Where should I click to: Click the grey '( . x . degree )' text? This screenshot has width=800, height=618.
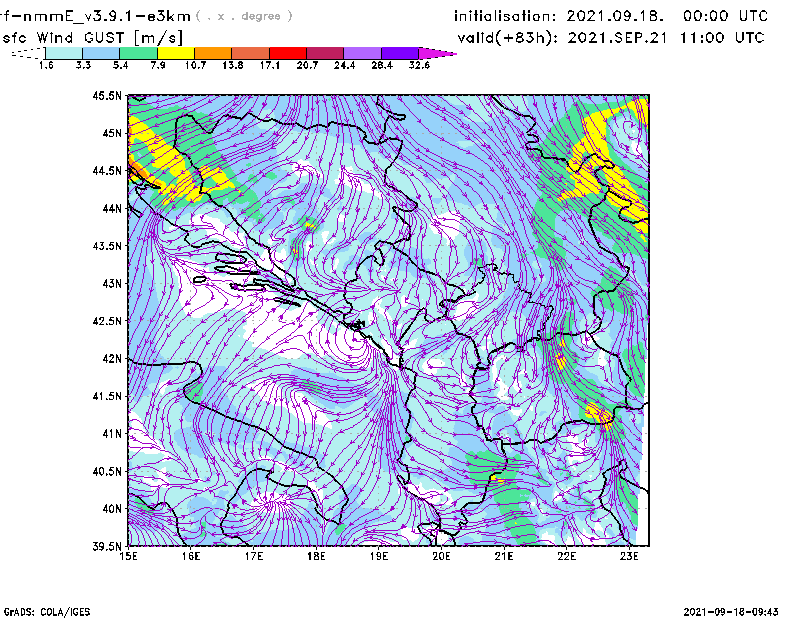(244, 16)
